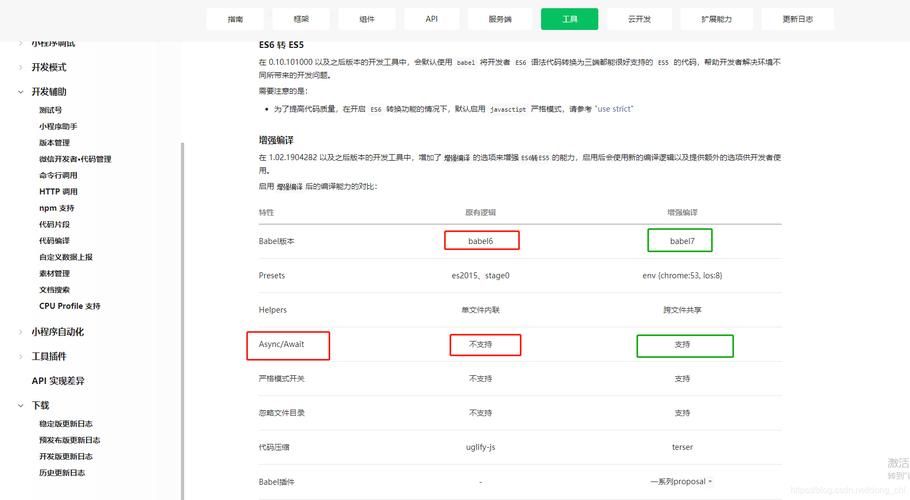The image size is (910, 500).
Task: Go to the 组件 tab
Action: click(x=367, y=19)
